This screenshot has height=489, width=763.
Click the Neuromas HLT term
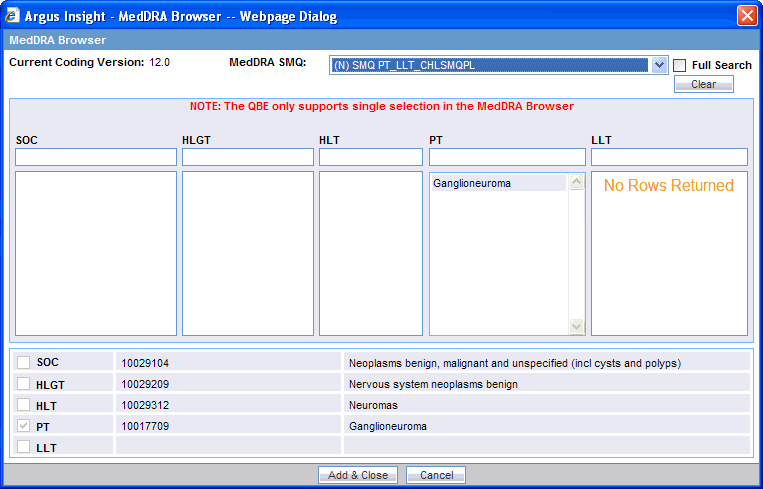tap(373, 405)
